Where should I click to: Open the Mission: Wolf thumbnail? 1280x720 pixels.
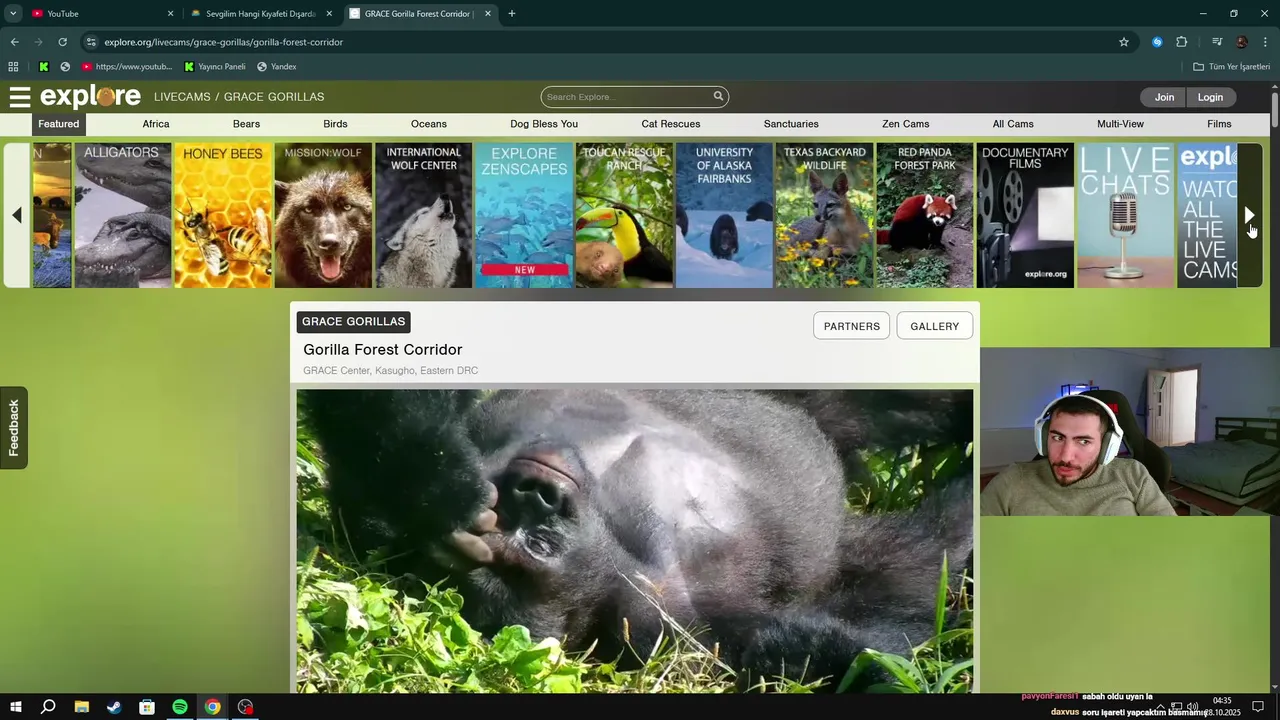323,215
